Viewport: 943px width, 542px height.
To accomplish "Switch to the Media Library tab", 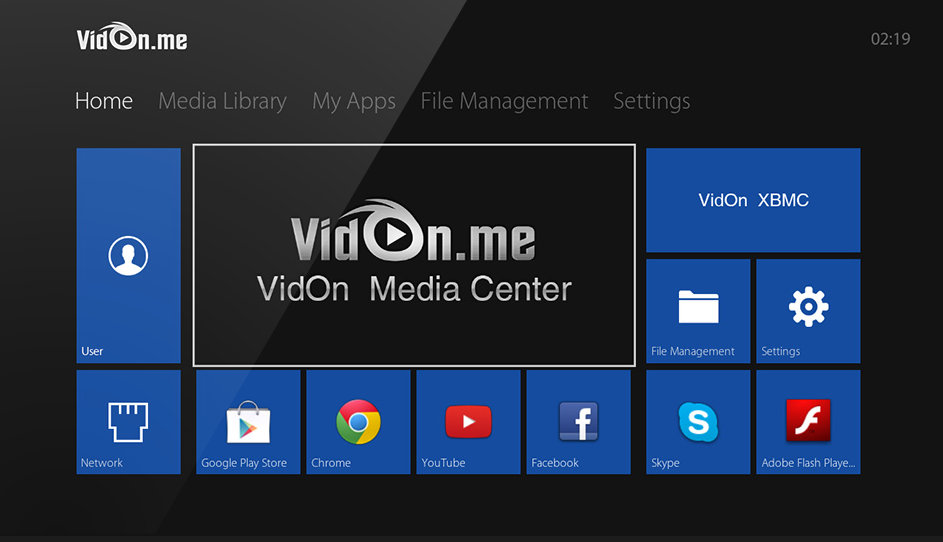I will click(222, 101).
